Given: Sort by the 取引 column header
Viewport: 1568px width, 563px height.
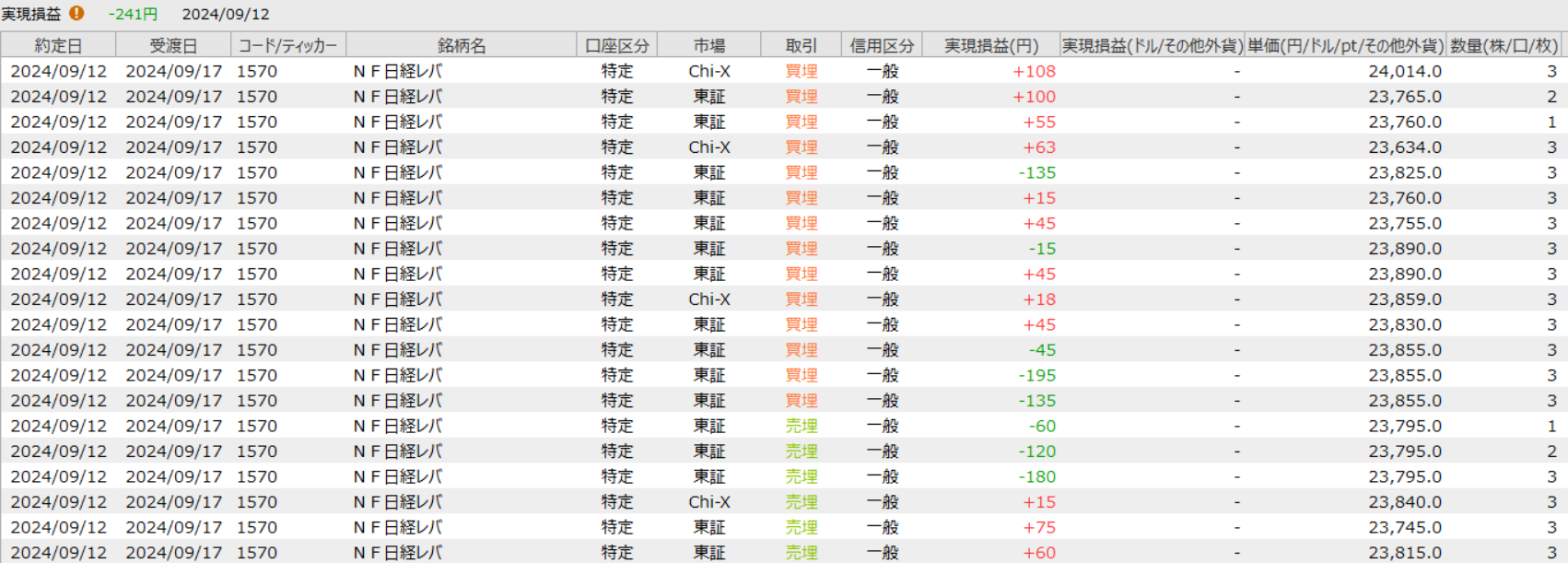Looking at the screenshot, I should coord(801,45).
